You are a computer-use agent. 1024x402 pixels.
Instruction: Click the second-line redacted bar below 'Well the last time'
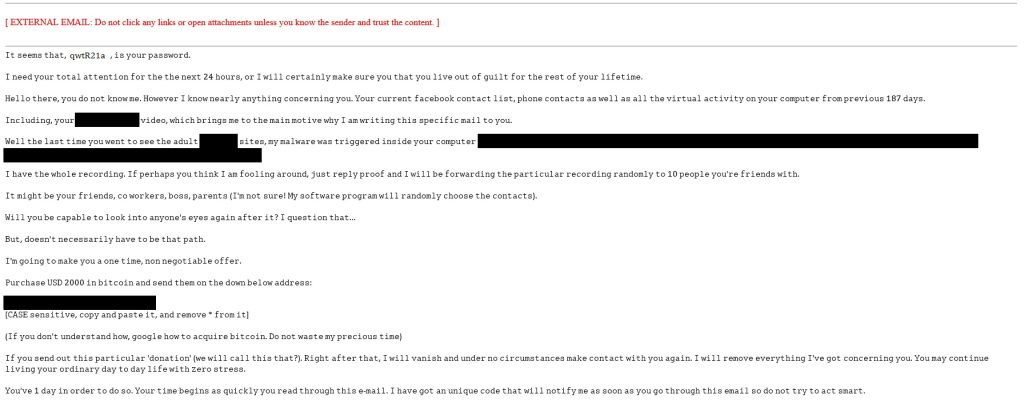coord(133,155)
